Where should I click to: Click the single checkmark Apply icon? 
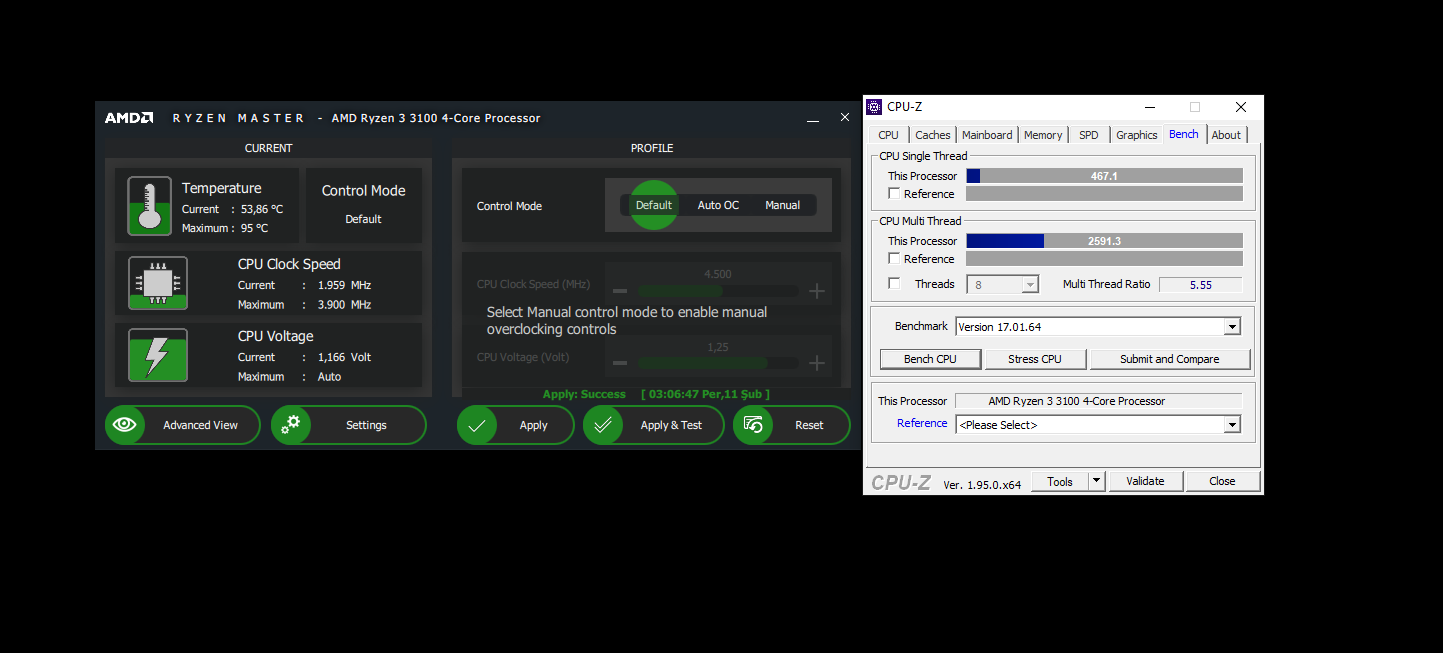tap(476, 425)
